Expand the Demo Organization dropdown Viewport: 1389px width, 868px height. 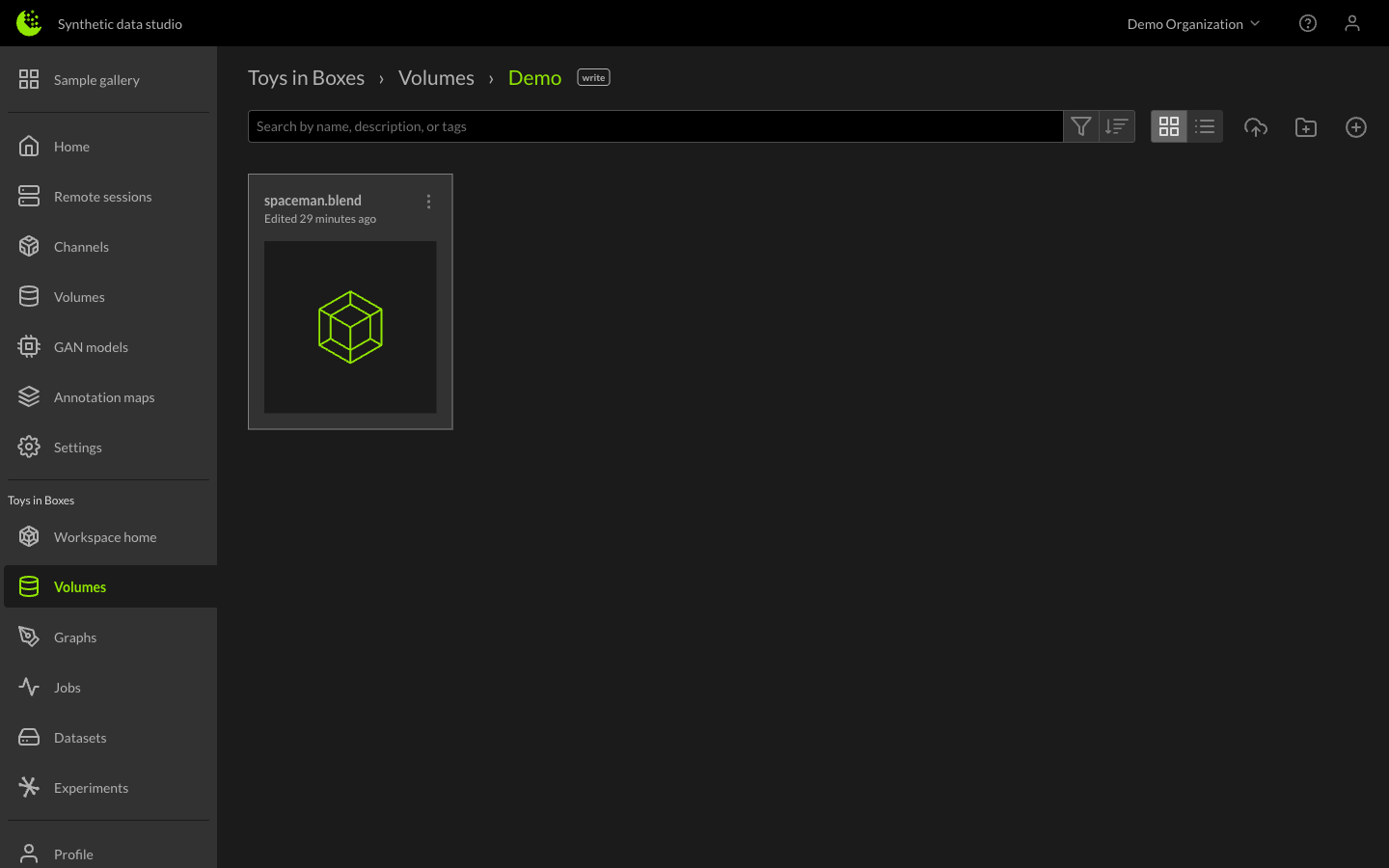1193,23
